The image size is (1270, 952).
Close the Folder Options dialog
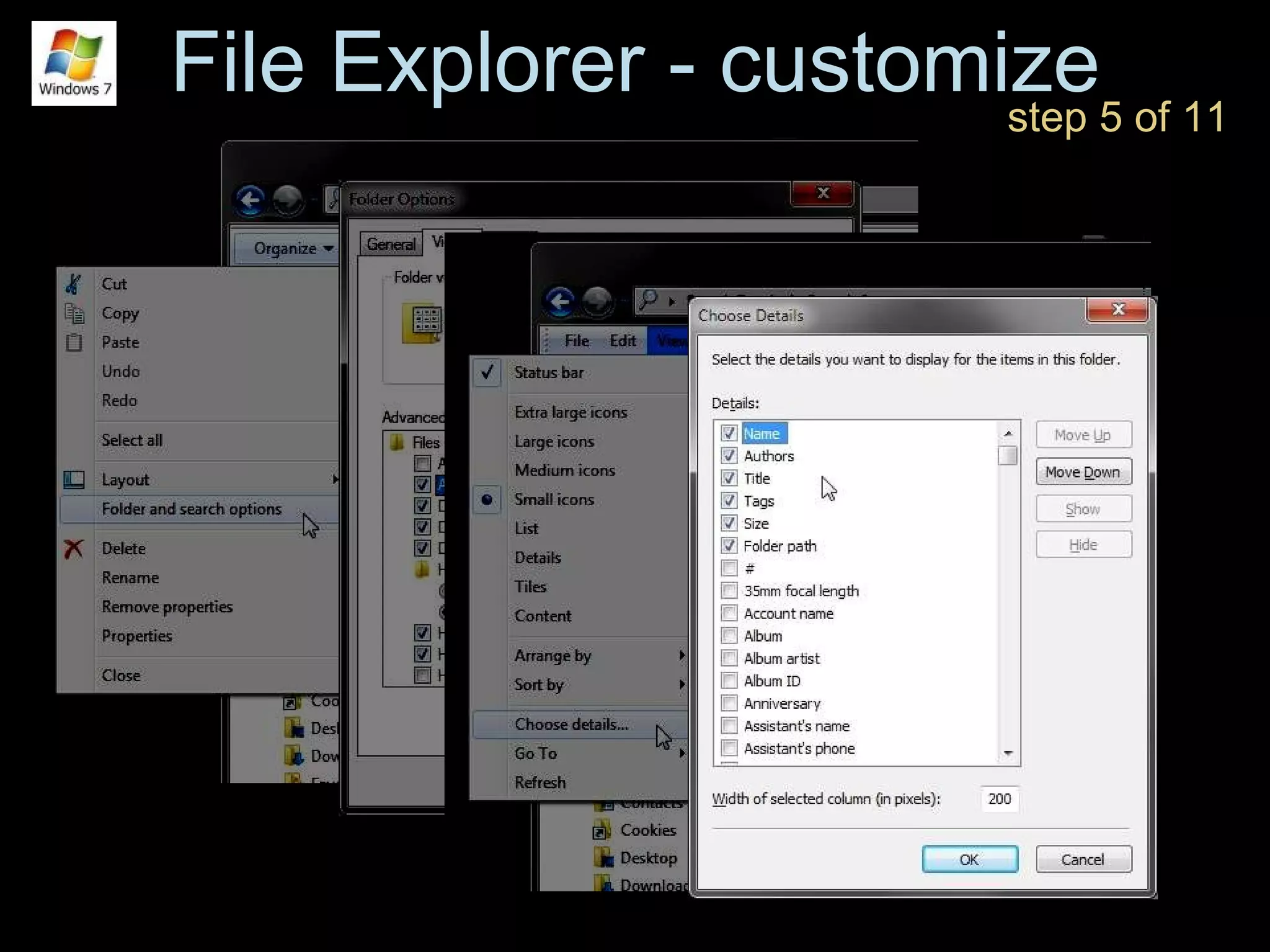coord(822,193)
